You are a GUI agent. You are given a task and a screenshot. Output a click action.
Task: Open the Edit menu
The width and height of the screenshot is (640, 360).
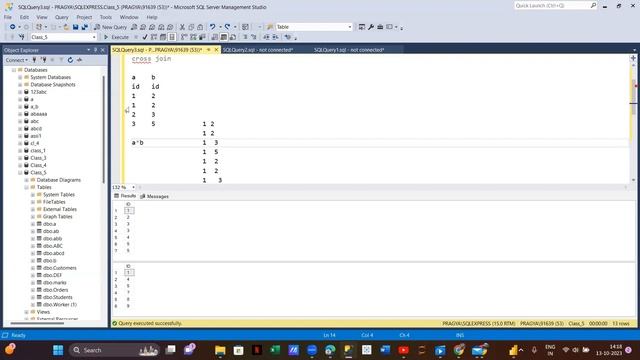[x=24, y=17]
